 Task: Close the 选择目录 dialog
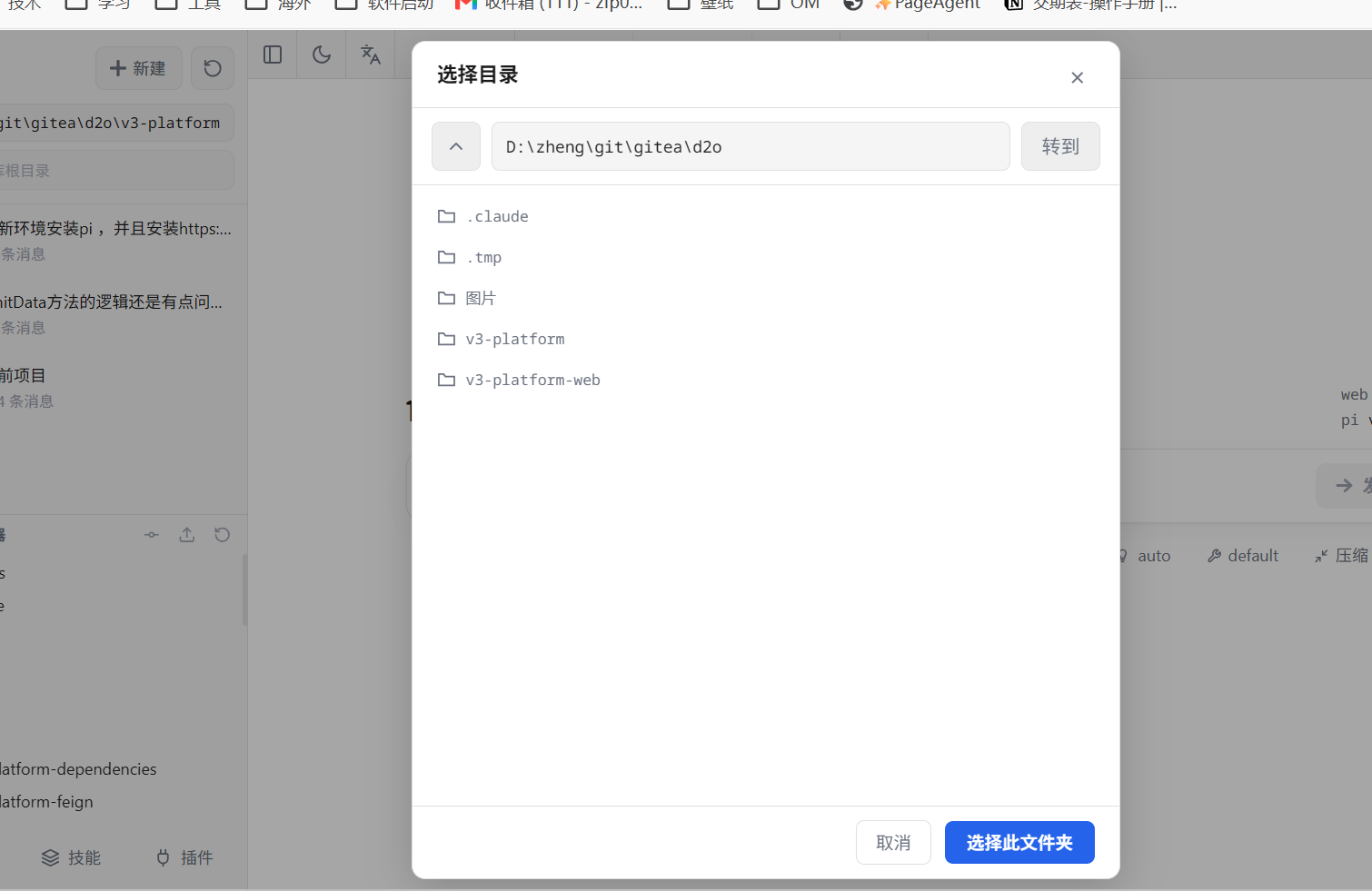click(x=1077, y=77)
